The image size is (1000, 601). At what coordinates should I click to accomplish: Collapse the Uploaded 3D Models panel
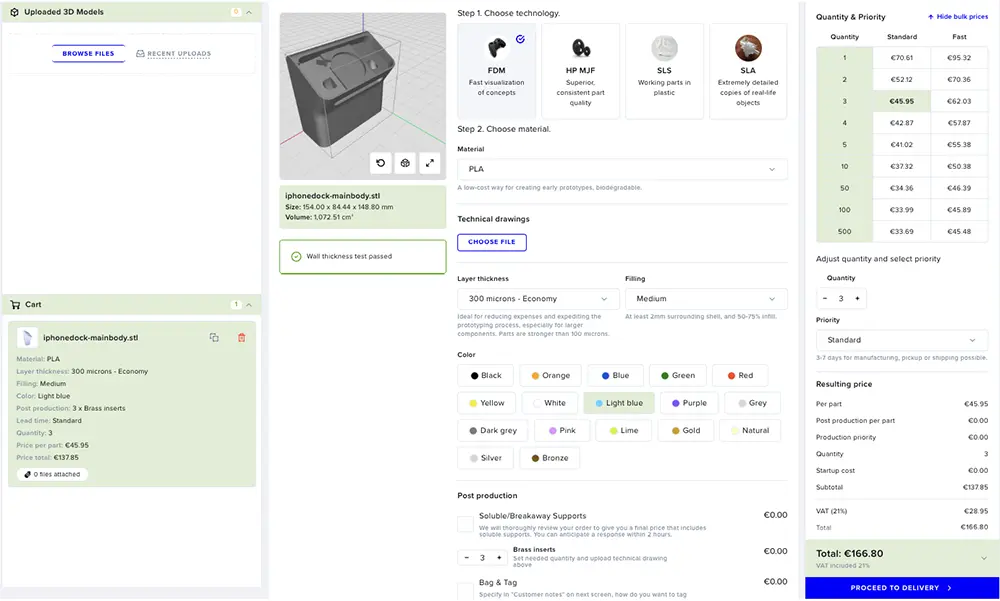249,12
